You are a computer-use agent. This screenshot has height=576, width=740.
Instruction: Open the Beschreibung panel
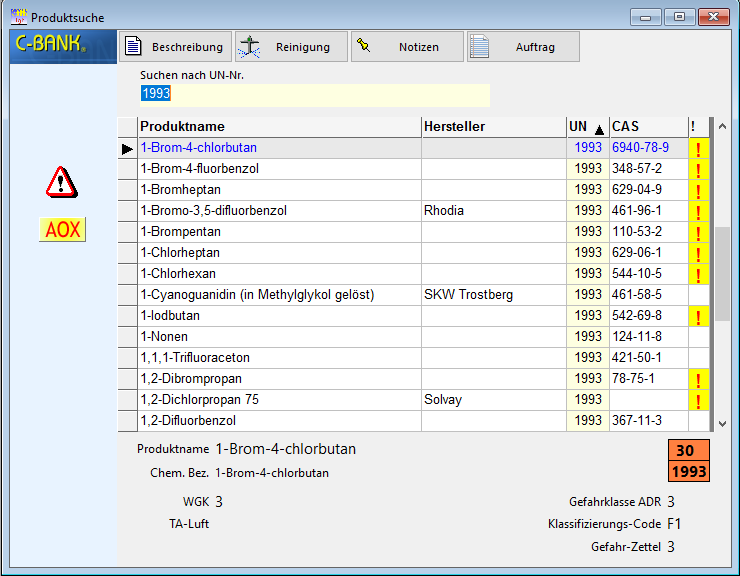point(176,47)
